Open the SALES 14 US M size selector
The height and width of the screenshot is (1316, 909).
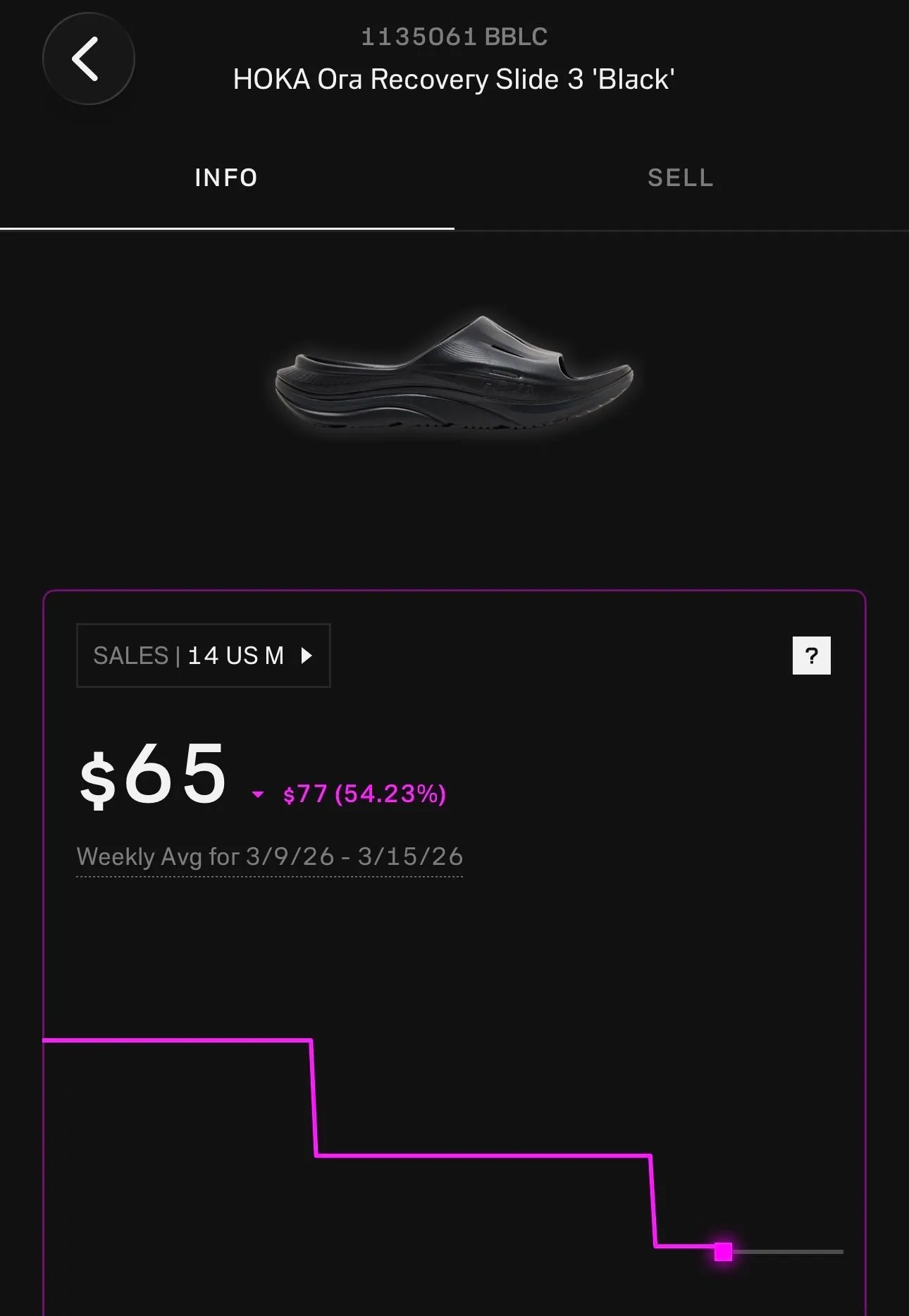203,656
